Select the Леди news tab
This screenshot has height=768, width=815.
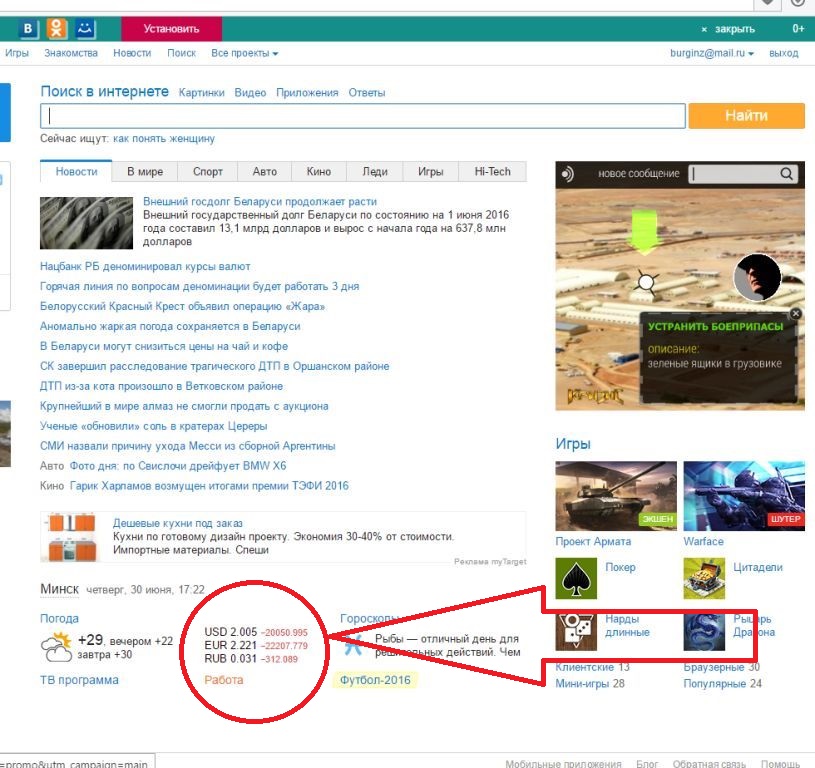click(x=375, y=171)
